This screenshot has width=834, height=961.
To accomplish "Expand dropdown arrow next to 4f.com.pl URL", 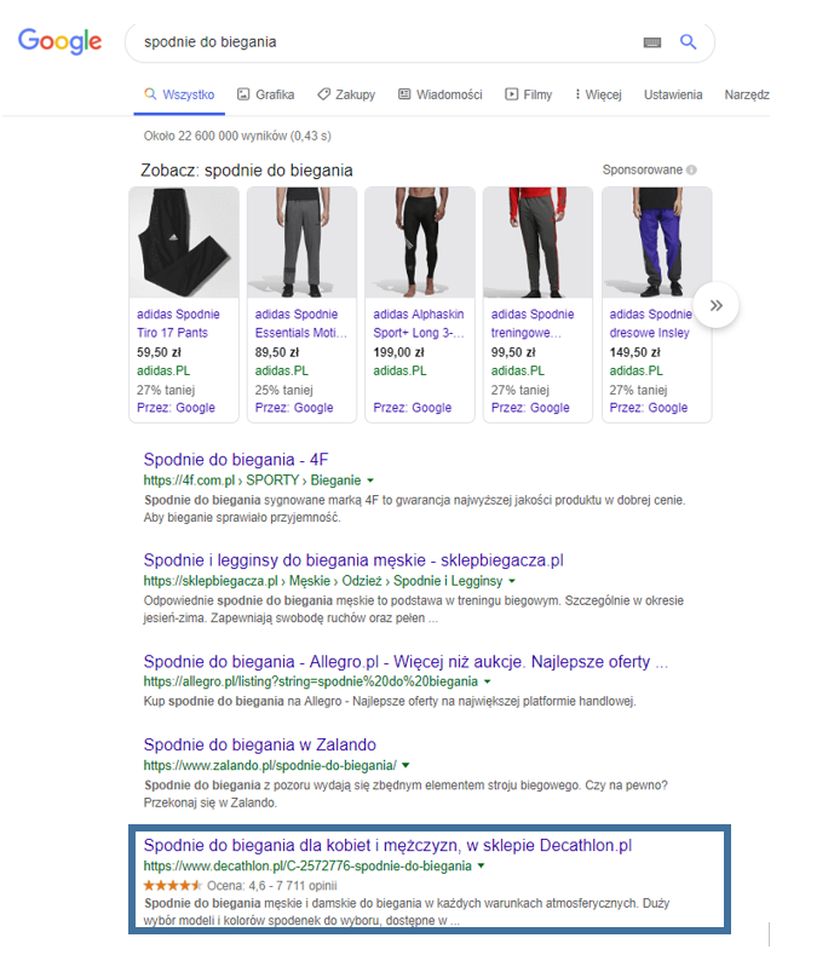I will coord(370,481).
